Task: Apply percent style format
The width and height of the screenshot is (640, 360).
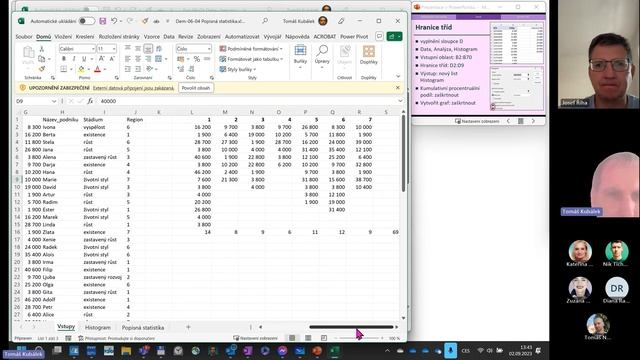Action: tap(197, 59)
